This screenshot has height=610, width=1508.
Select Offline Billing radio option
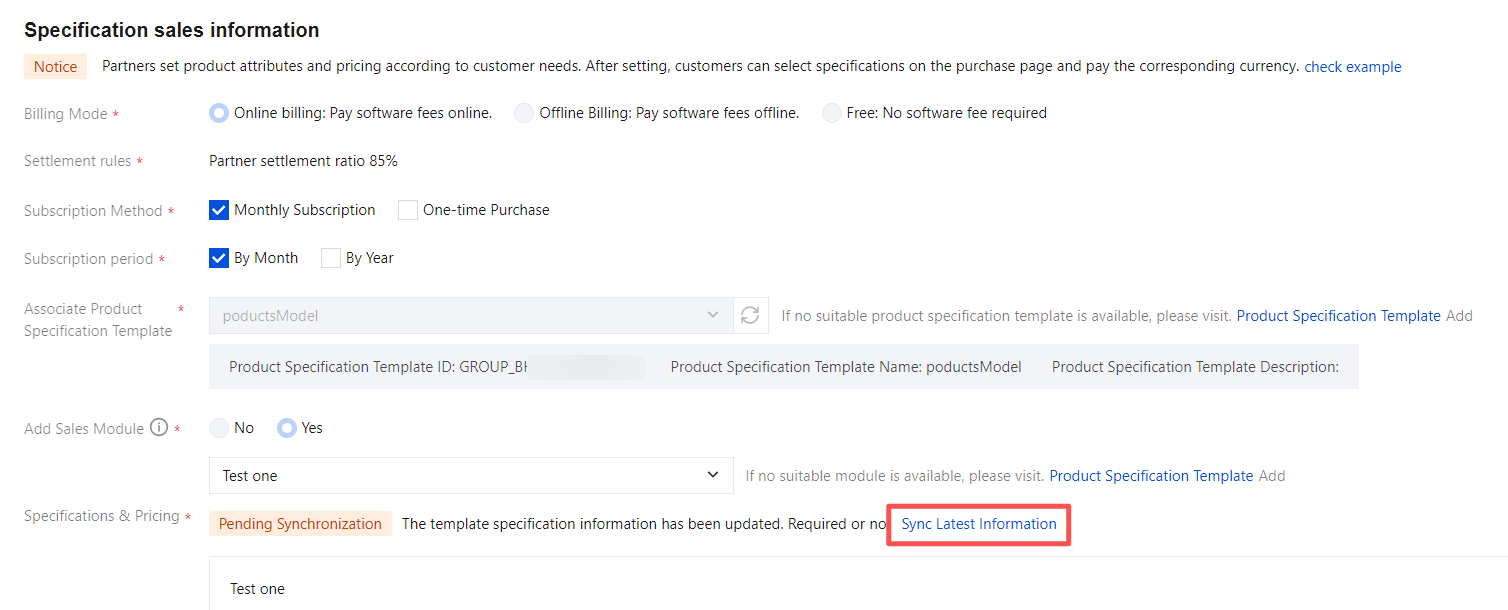[x=524, y=113]
